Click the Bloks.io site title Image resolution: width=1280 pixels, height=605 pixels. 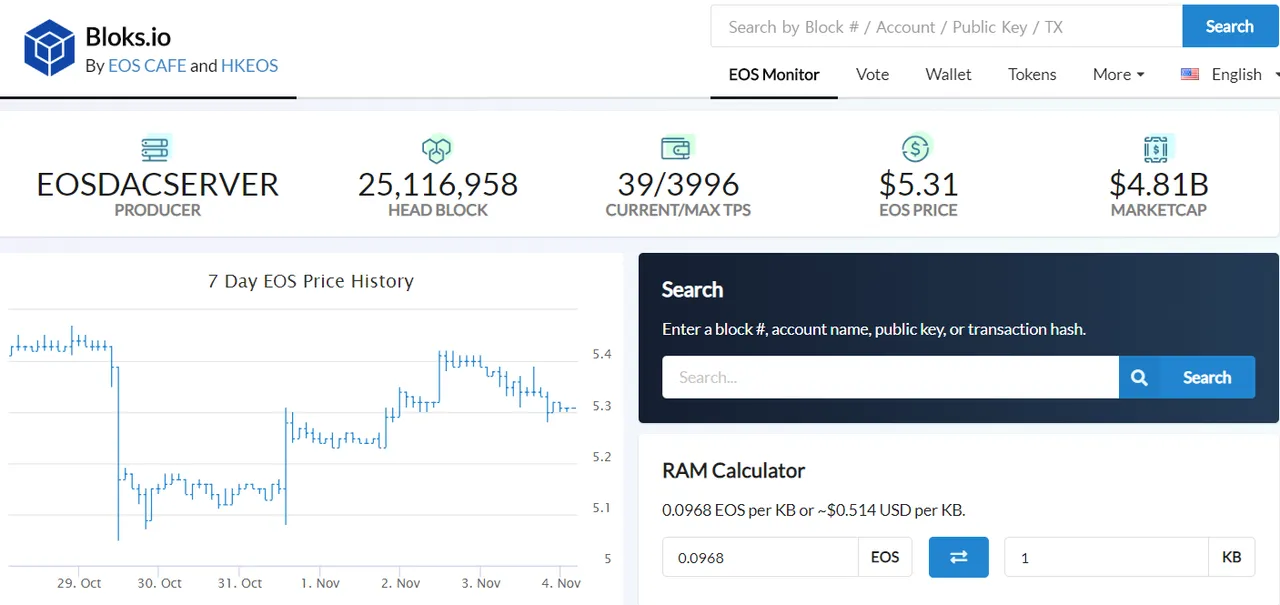(x=128, y=37)
